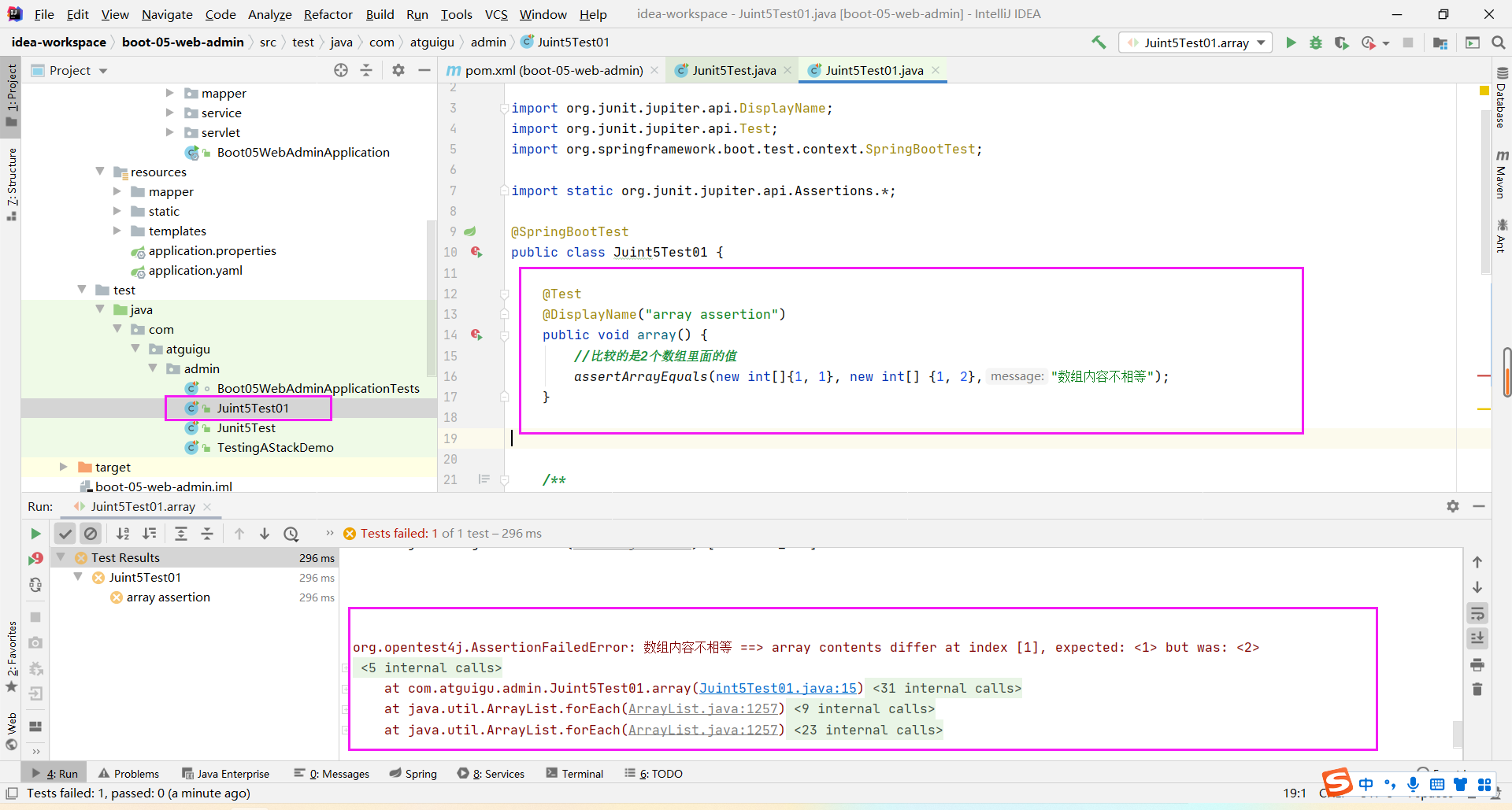Image resolution: width=1512 pixels, height=810 pixels.
Task: Open the Juint5Test01.java:15 stack trace link
Action: (777, 688)
